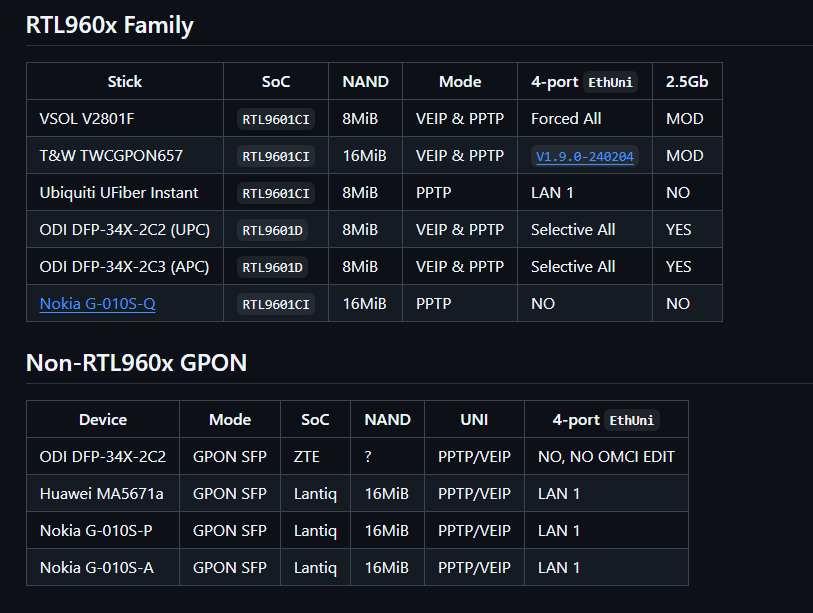Click the RTL9601D tag in UPC row
The image size is (813, 613).
pos(272,230)
